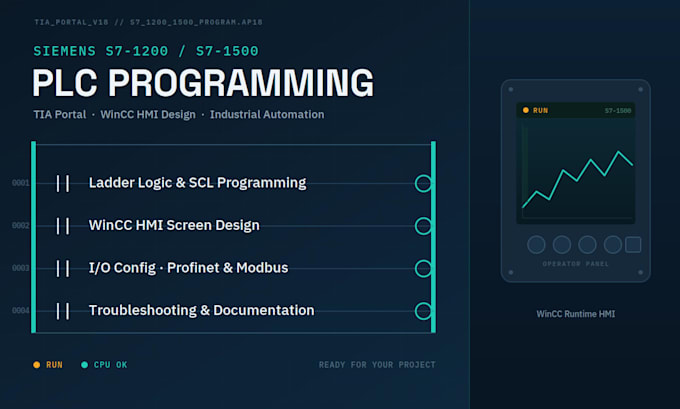Click the 'PLC PROGRAMMING' headline
The width and height of the screenshot is (680, 409).
coord(203,83)
